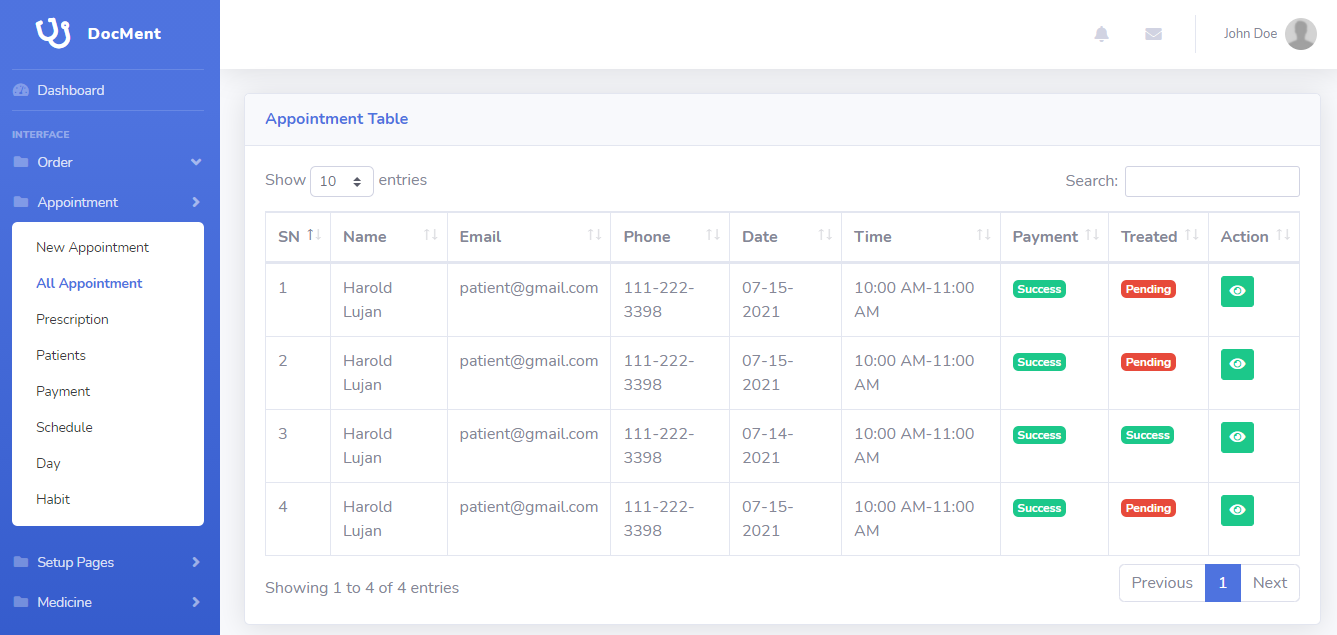The width and height of the screenshot is (1337, 635).
Task: Click the Next pagination button
Action: click(x=1269, y=583)
